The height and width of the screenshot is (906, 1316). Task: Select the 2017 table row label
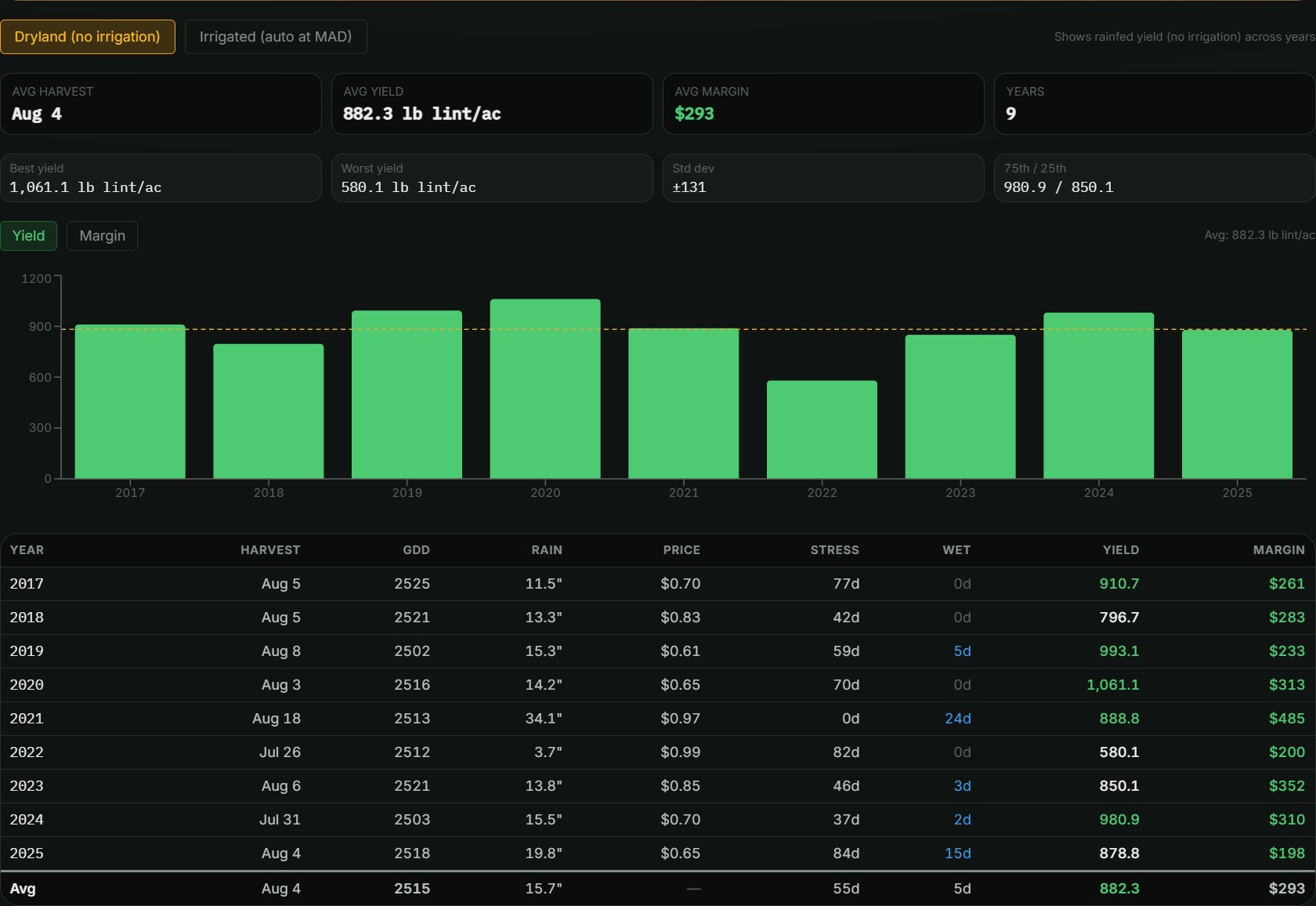coord(27,584)
